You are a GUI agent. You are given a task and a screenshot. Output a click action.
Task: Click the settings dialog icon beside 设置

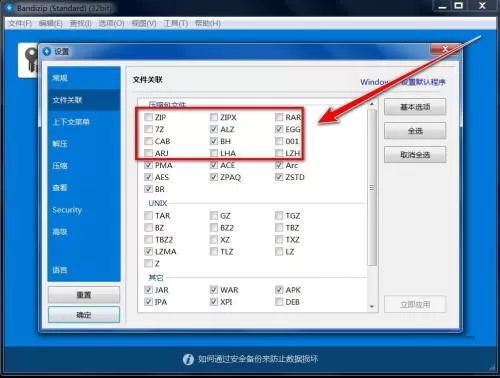coord(46,51)
